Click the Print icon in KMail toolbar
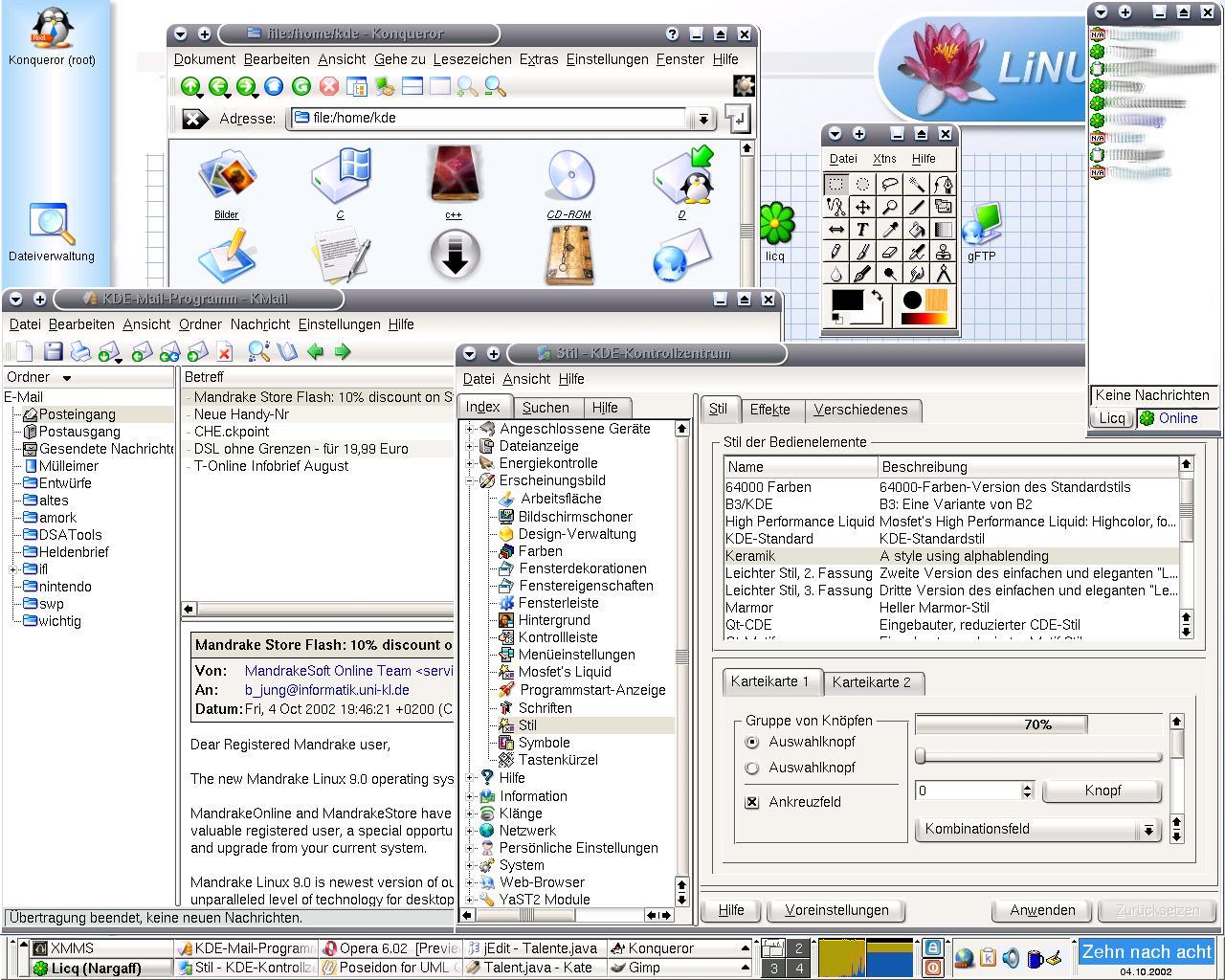The height and width of the screenshot is (980, 1225). pyautogui.click(x=80, y=351)
